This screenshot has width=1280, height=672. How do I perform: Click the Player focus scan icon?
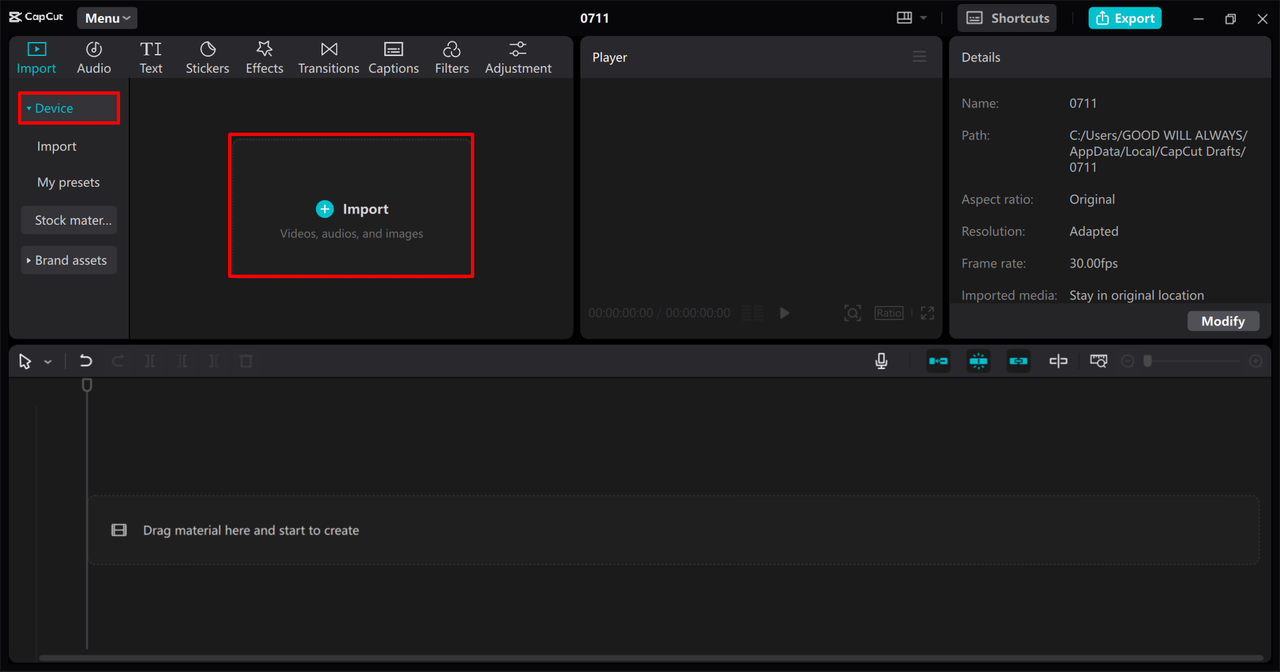pos(852,313)
